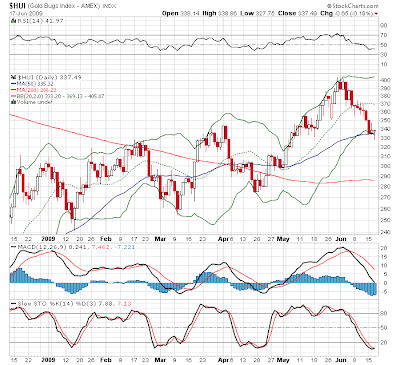Click the 80 level on Slow STO axis
Viewport: 400px width, 365px height.
click(x=384, y=313)
